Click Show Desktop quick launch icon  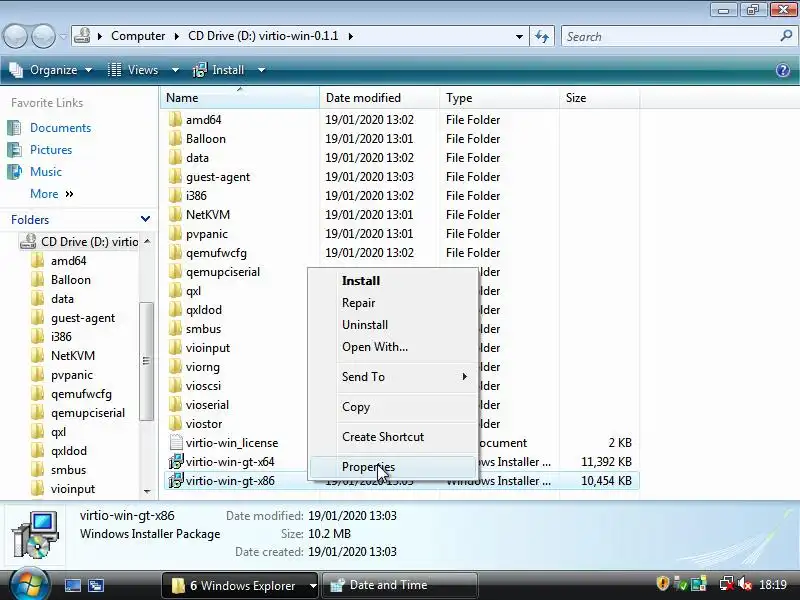coord(72,585)
